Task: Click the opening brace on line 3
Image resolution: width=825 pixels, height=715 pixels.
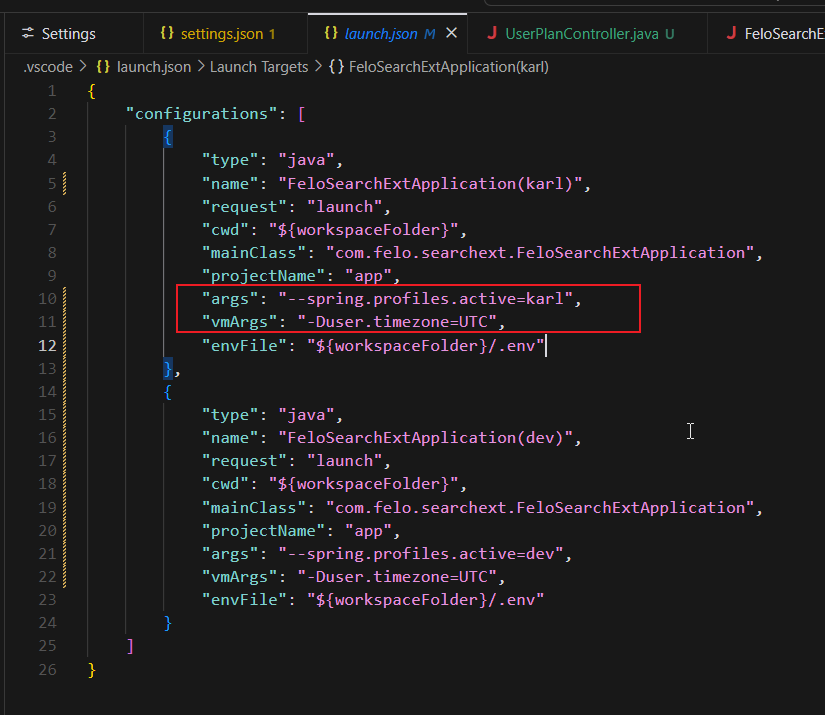Action: pos(168,137)
